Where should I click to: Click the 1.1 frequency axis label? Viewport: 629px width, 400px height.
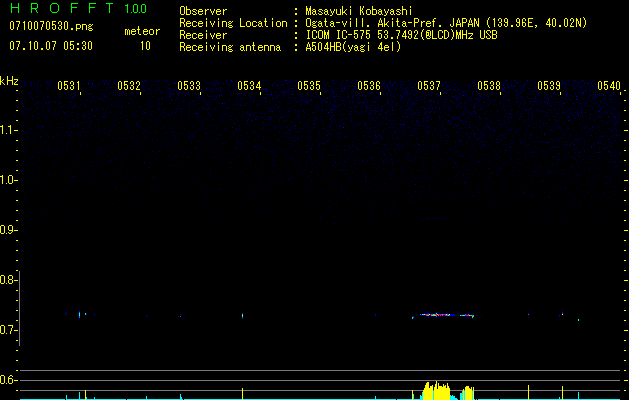click(7, 130)
